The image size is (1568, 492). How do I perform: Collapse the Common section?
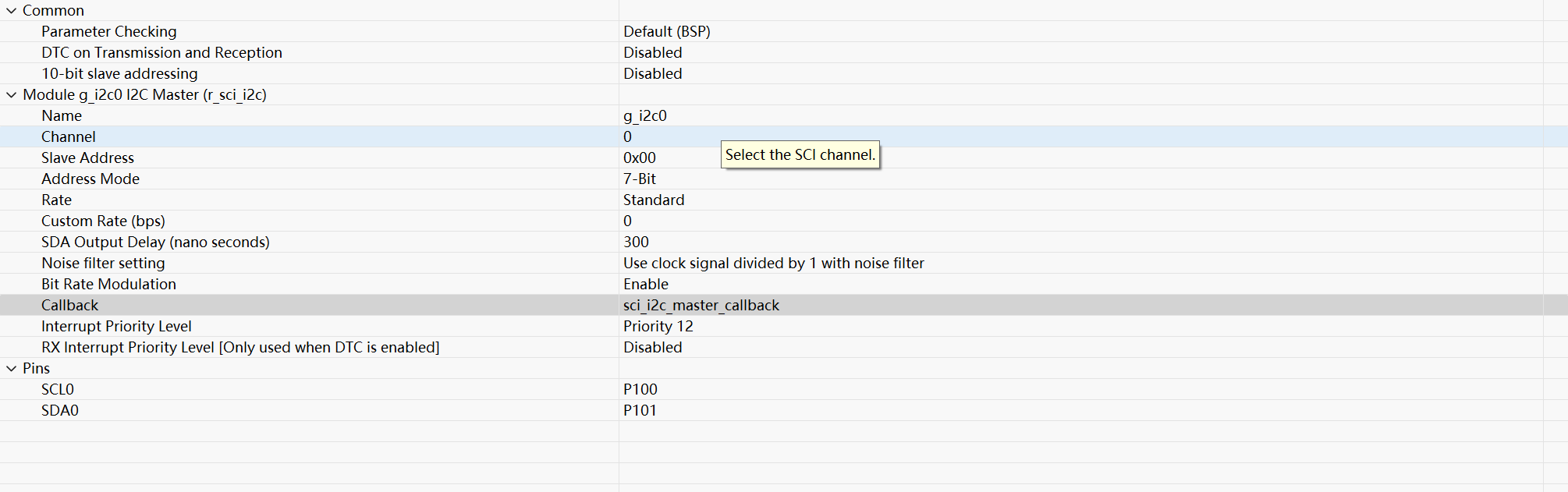(x=11, y=10)
